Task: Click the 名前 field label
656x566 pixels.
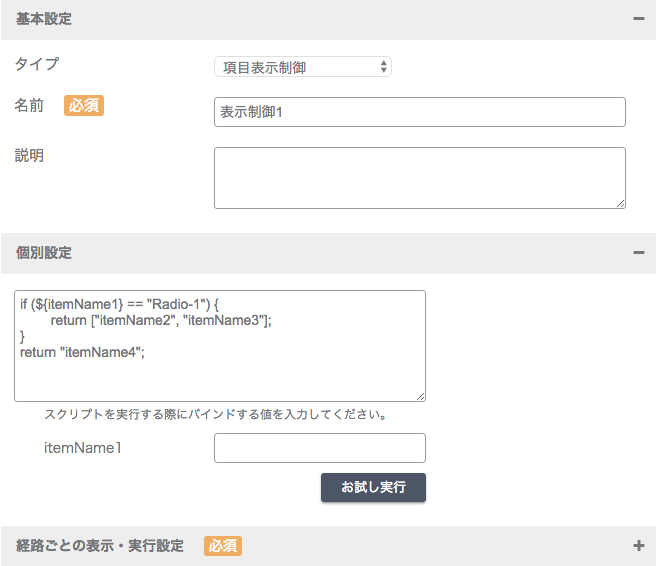Action: point(29,105)
